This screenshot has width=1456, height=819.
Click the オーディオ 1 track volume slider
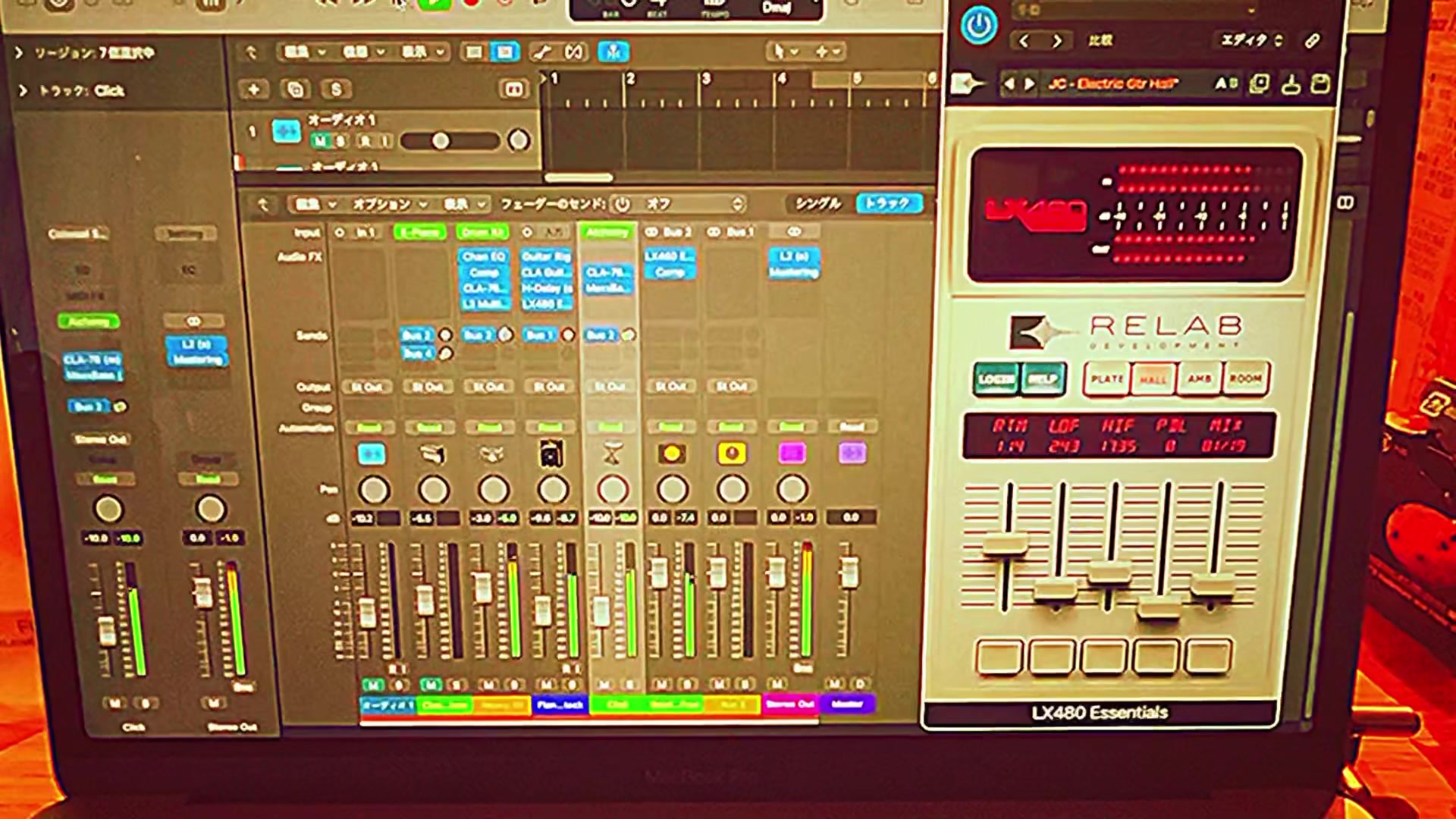pos(449,141)
